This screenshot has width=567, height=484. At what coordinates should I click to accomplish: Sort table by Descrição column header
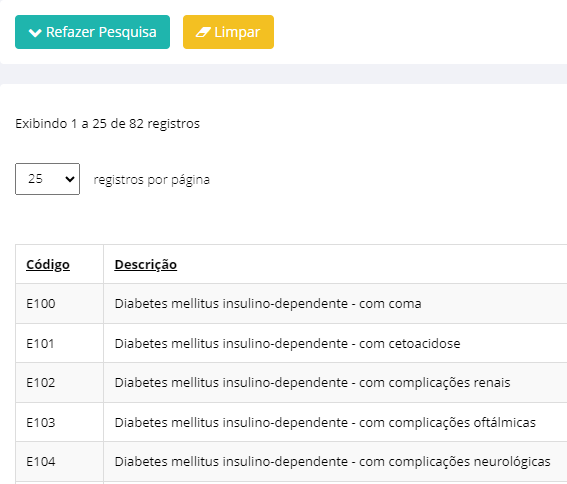click(x=146, y=264)
